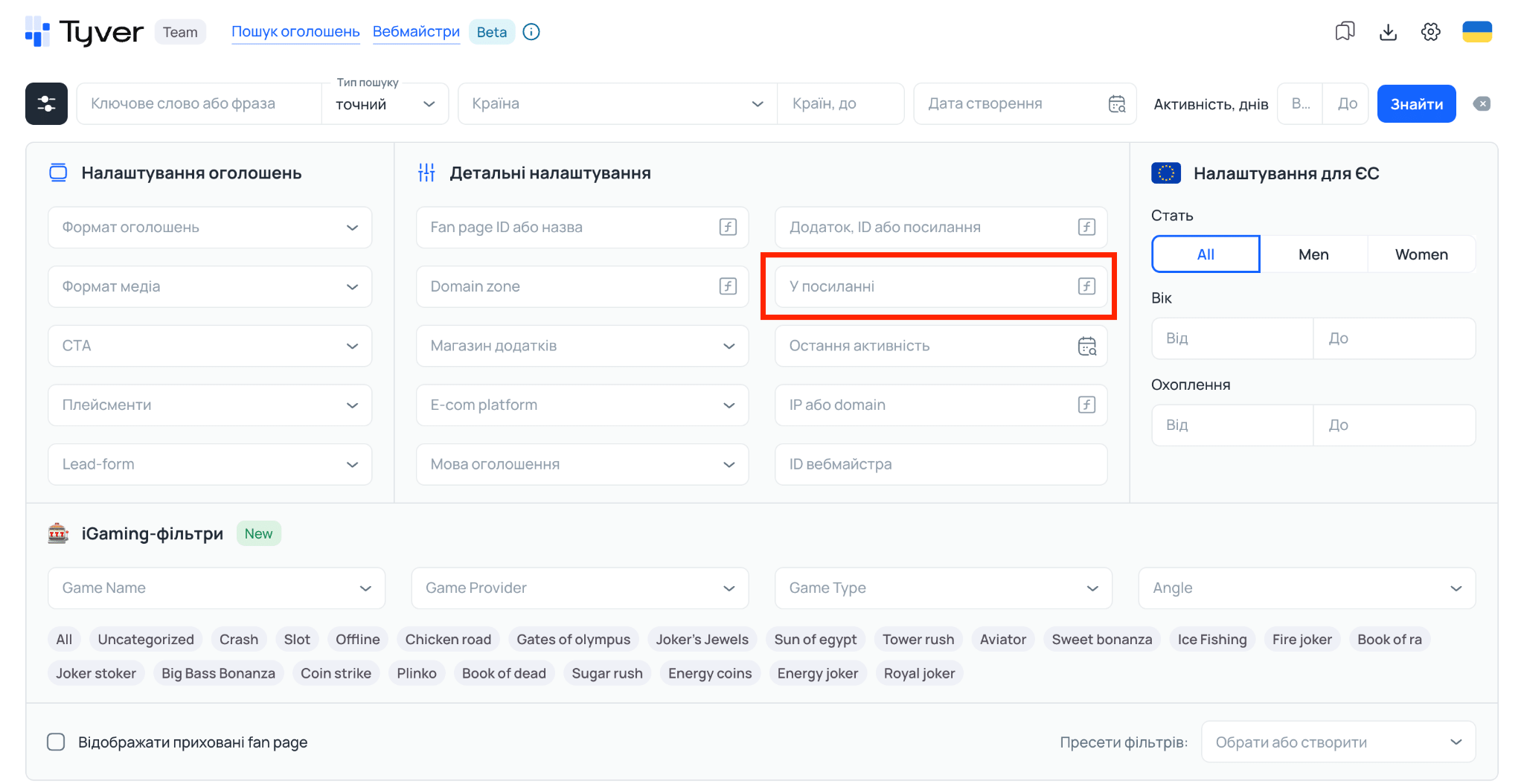Click the download icon in header

click(x=1388, y=32)
